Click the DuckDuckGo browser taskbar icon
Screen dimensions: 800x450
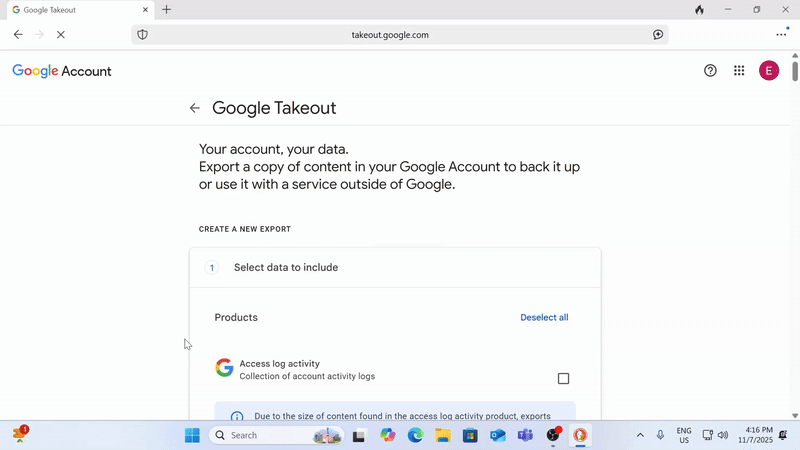[x=580, y=435]
